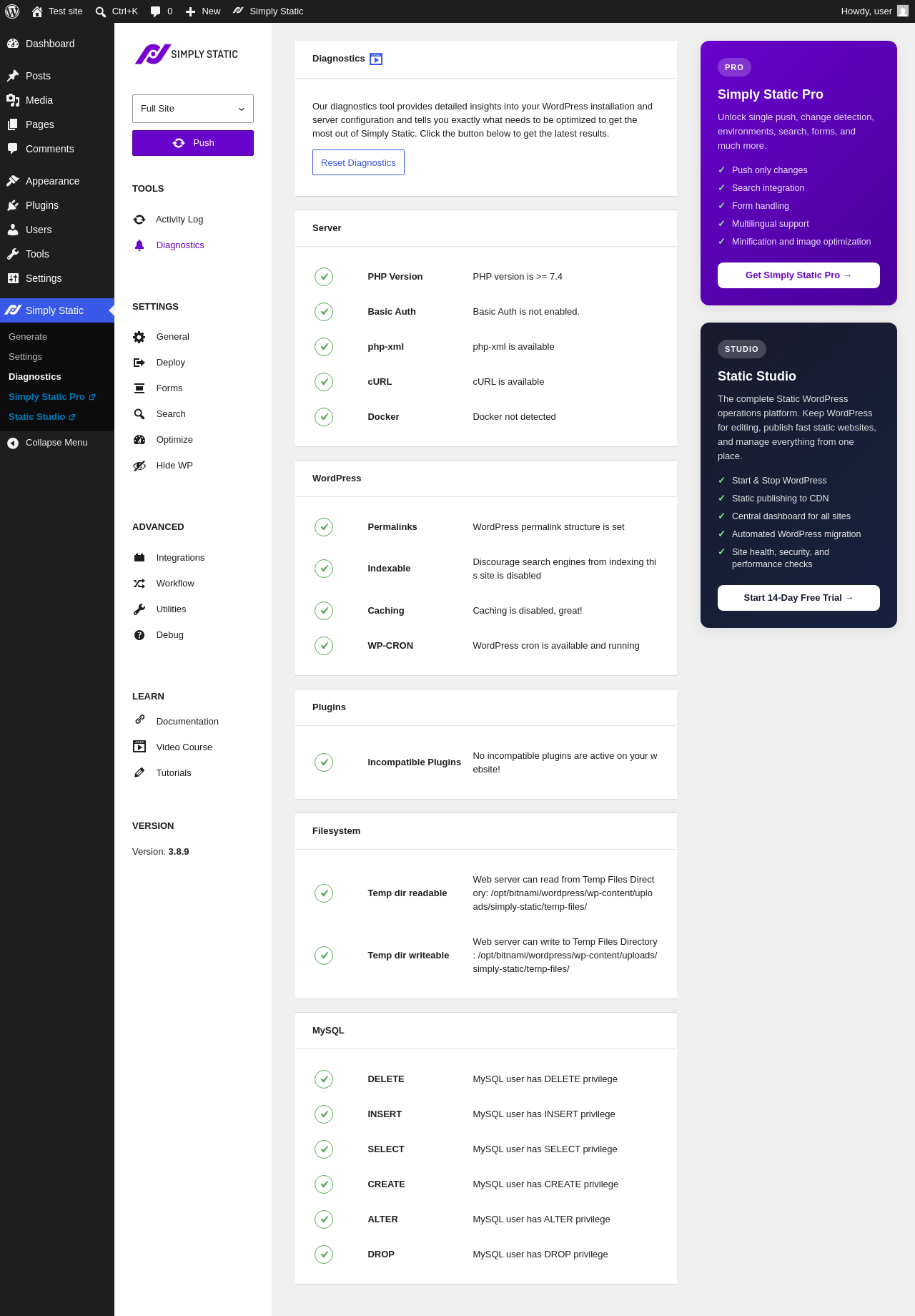Screen dimensions: 915x1316
Task: Click Get Simply Static Pro button
Action: (x=798, y=275)
